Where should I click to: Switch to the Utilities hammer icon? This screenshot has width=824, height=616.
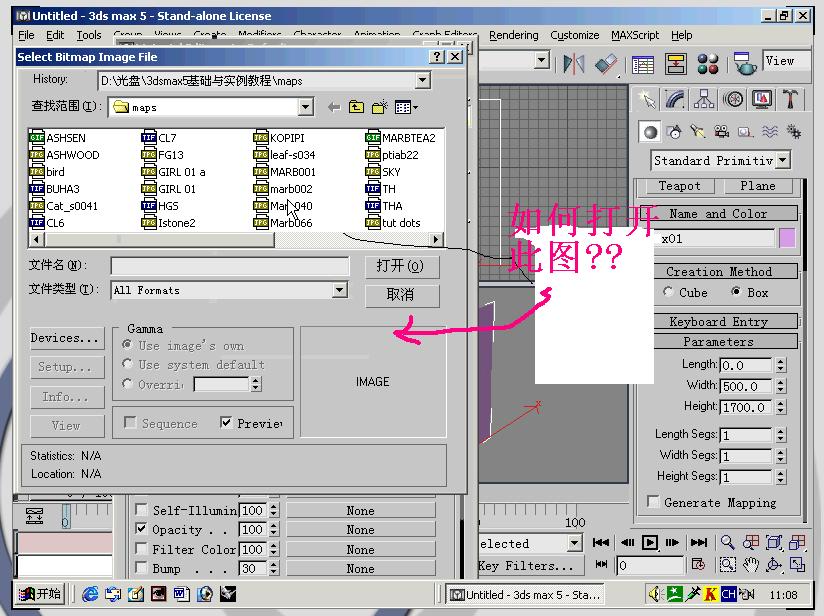tap(790, 99)
